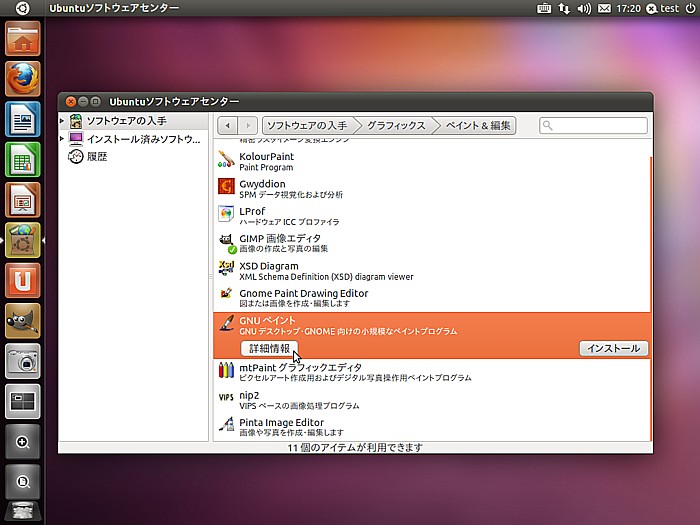Go back with the left arrow button

pos(228,125)
